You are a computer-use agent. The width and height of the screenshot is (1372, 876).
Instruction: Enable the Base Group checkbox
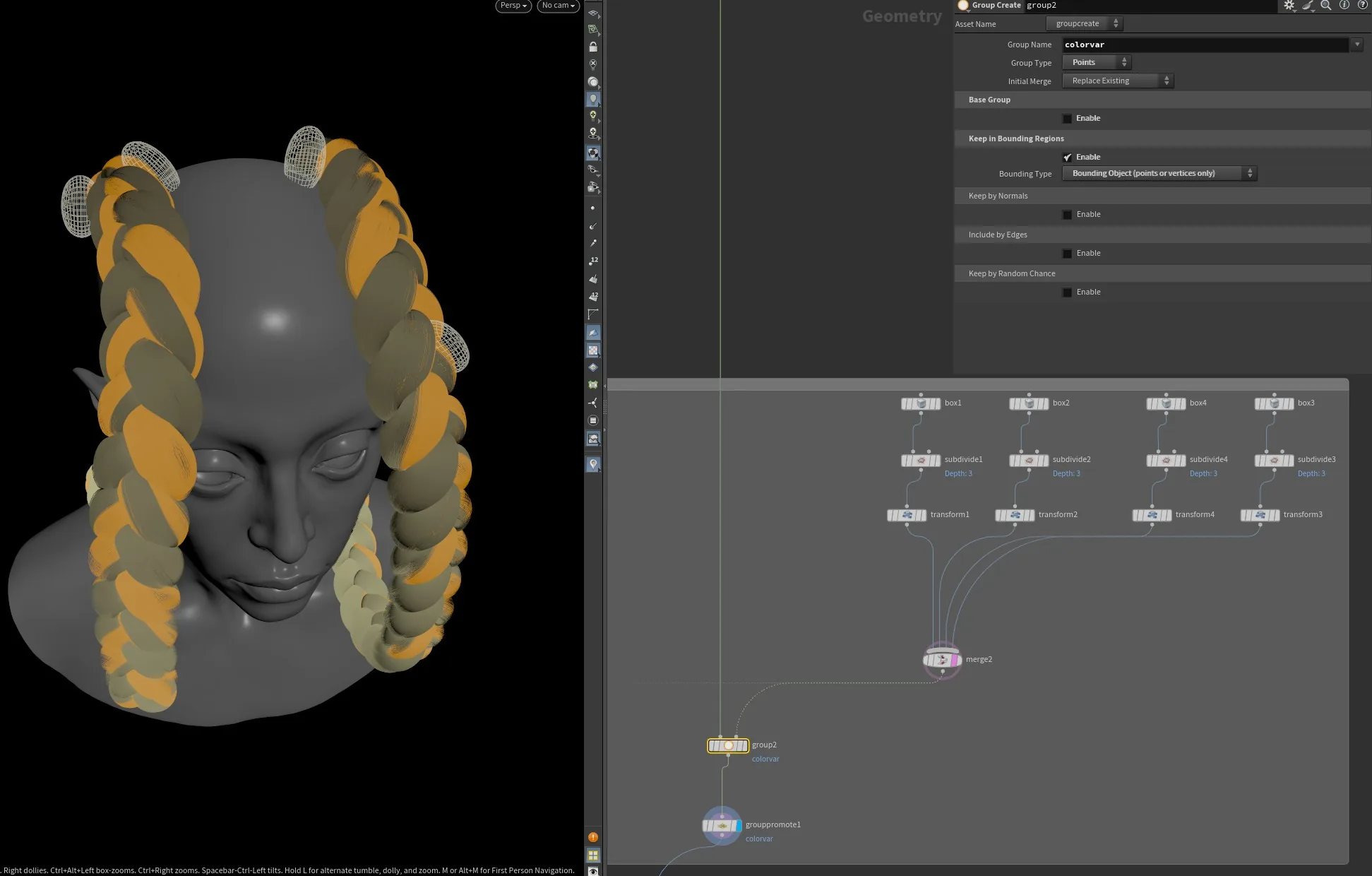(x=1067, y=119)
